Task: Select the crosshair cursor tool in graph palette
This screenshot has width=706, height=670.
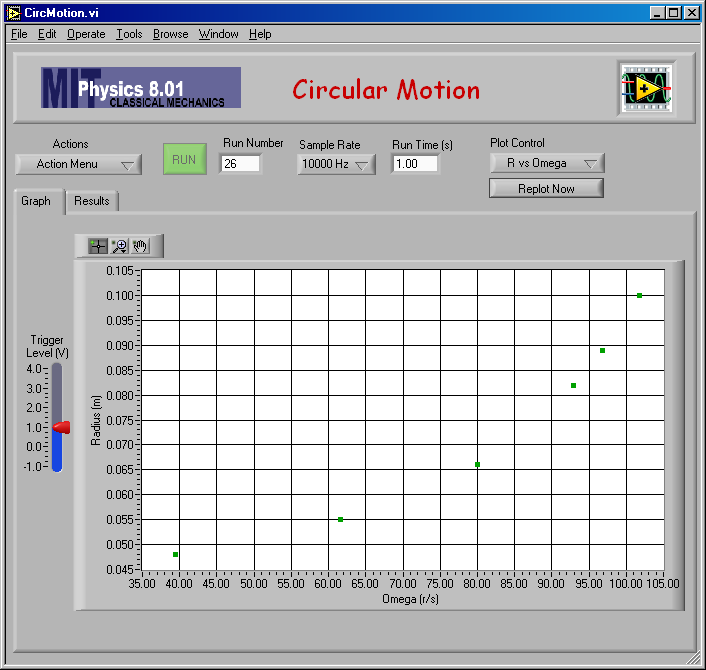Action: pos(98,246)
